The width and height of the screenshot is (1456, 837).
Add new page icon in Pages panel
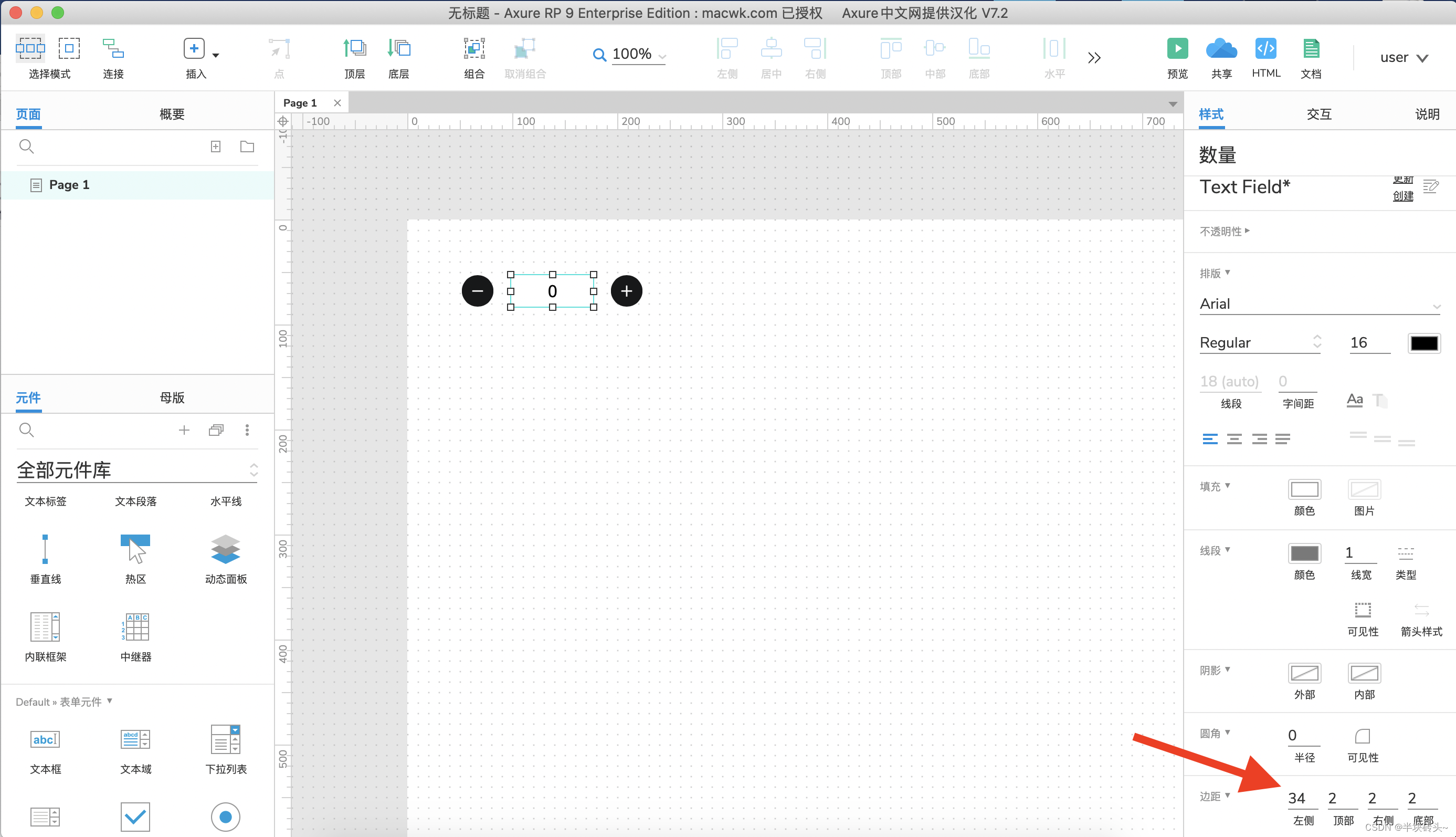[x=216, y=147]
